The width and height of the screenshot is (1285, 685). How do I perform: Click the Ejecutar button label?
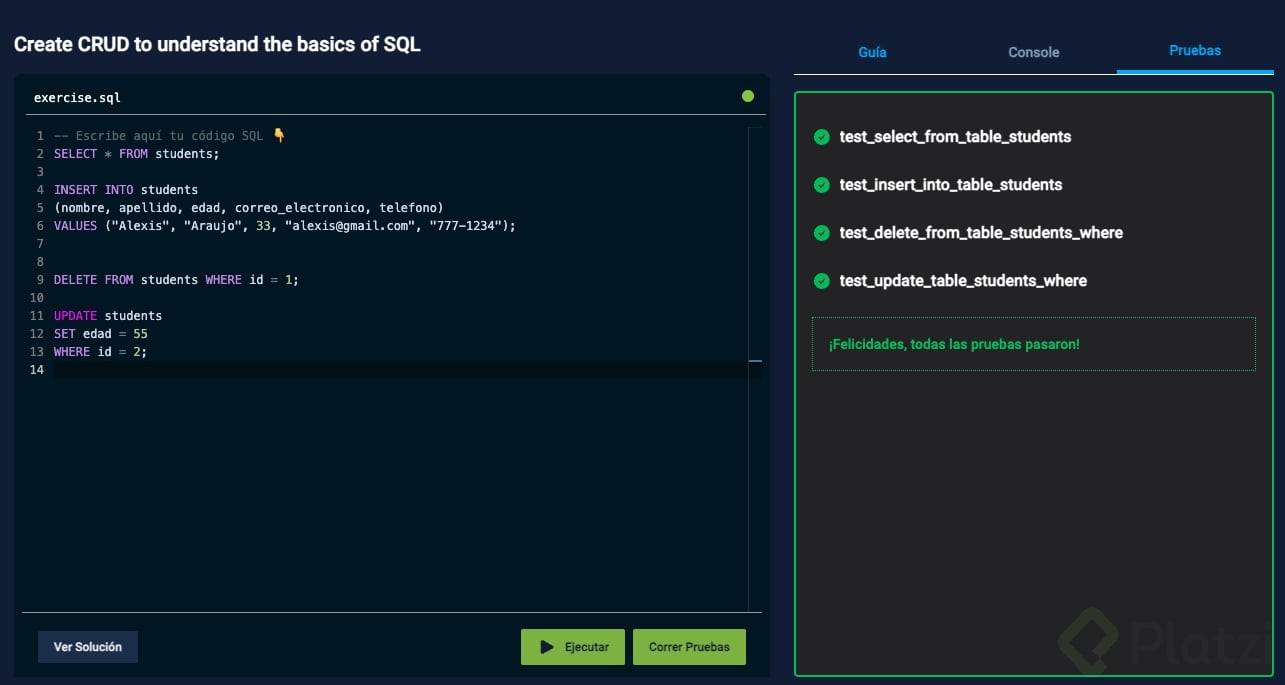pyautogui.click(x=586, y=647)
